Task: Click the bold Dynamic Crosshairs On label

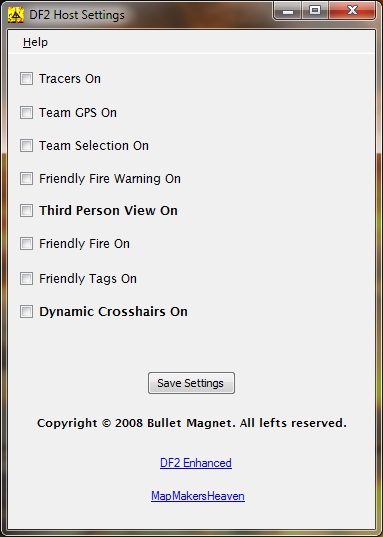Action: (113, 312)
